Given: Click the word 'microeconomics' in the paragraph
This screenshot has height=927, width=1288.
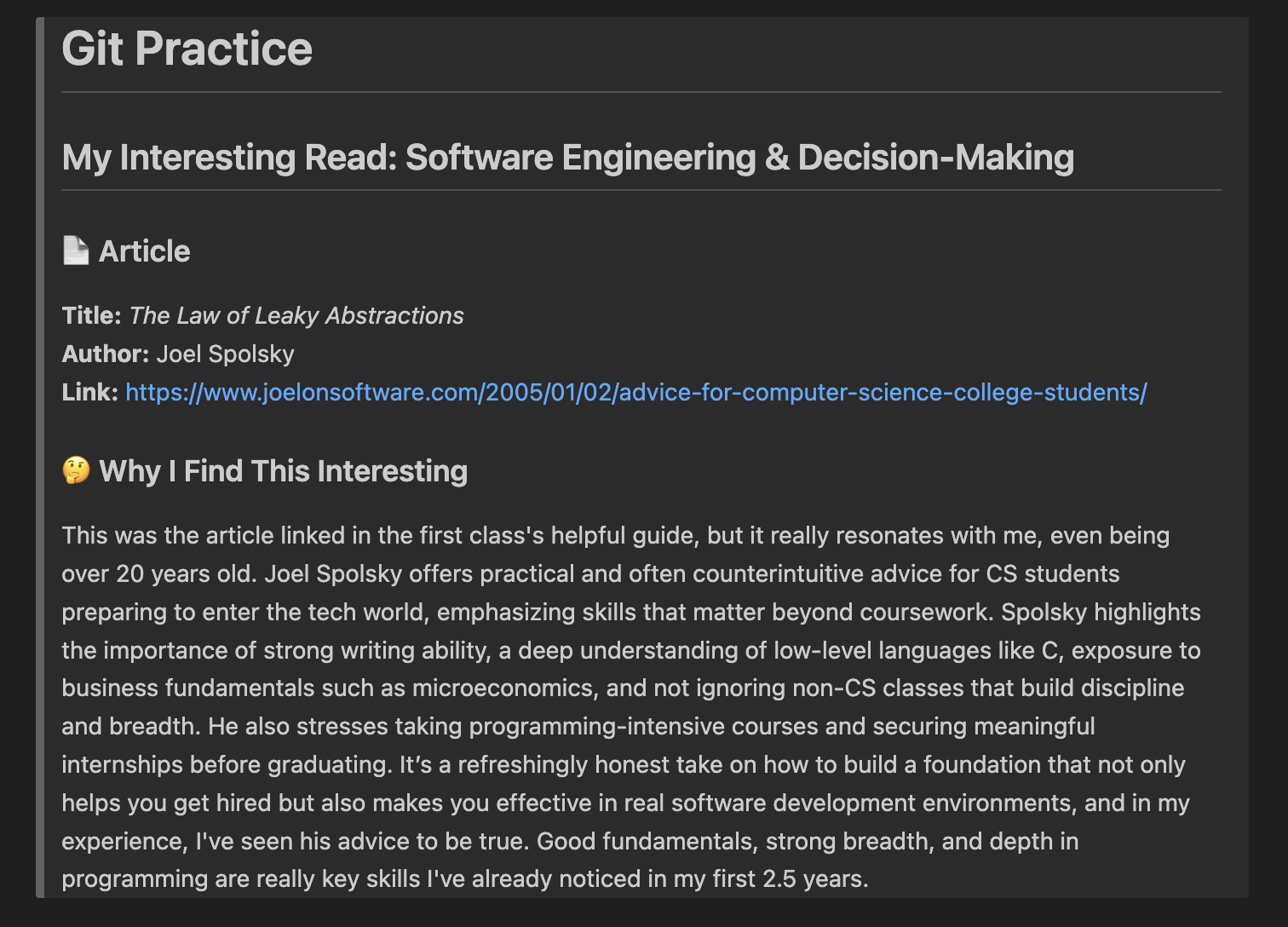Looking at the screenshot, I should [x=502, y=688].
